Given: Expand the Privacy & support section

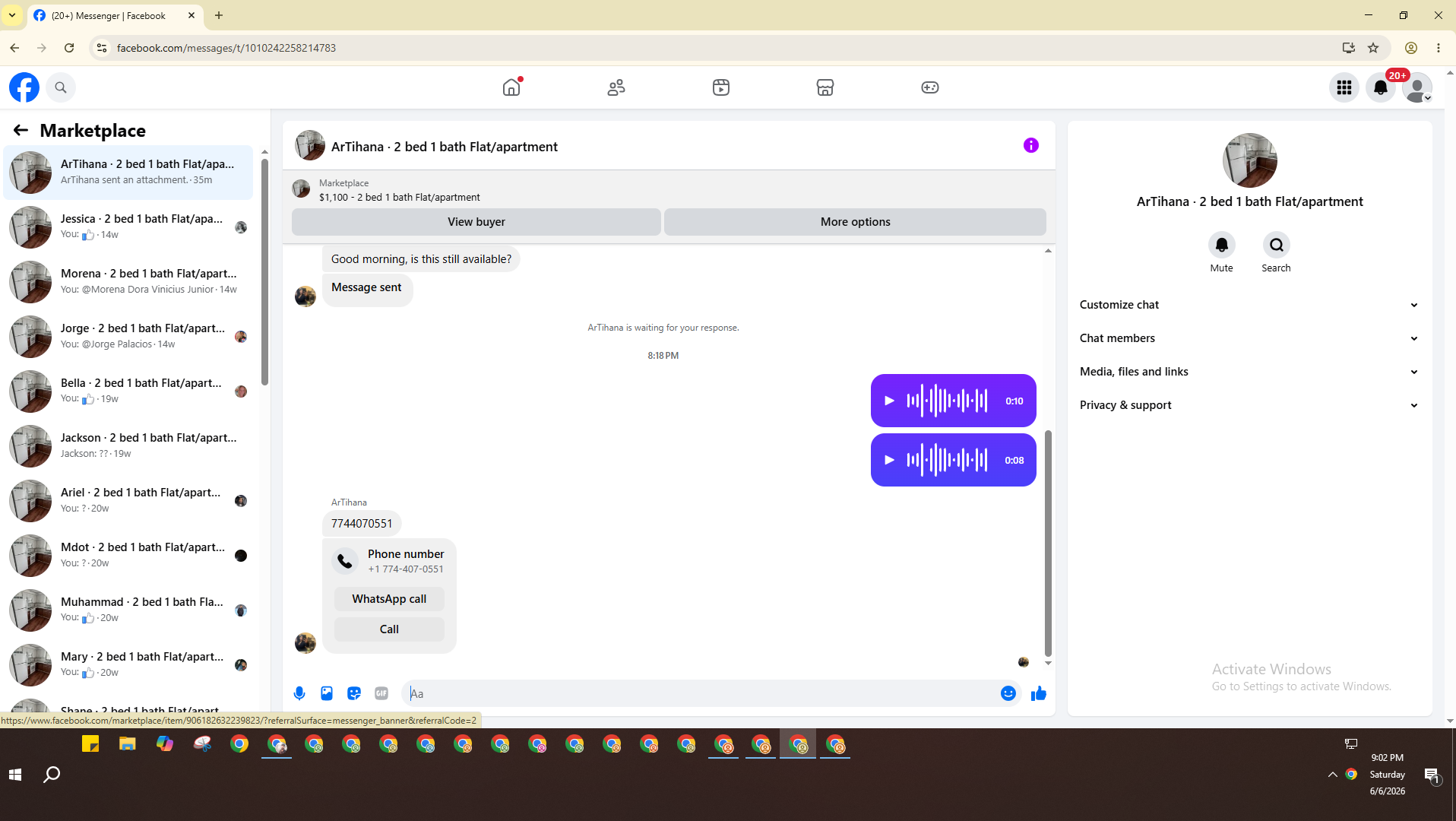Looking at the screenshot, I should (1249, 405).
